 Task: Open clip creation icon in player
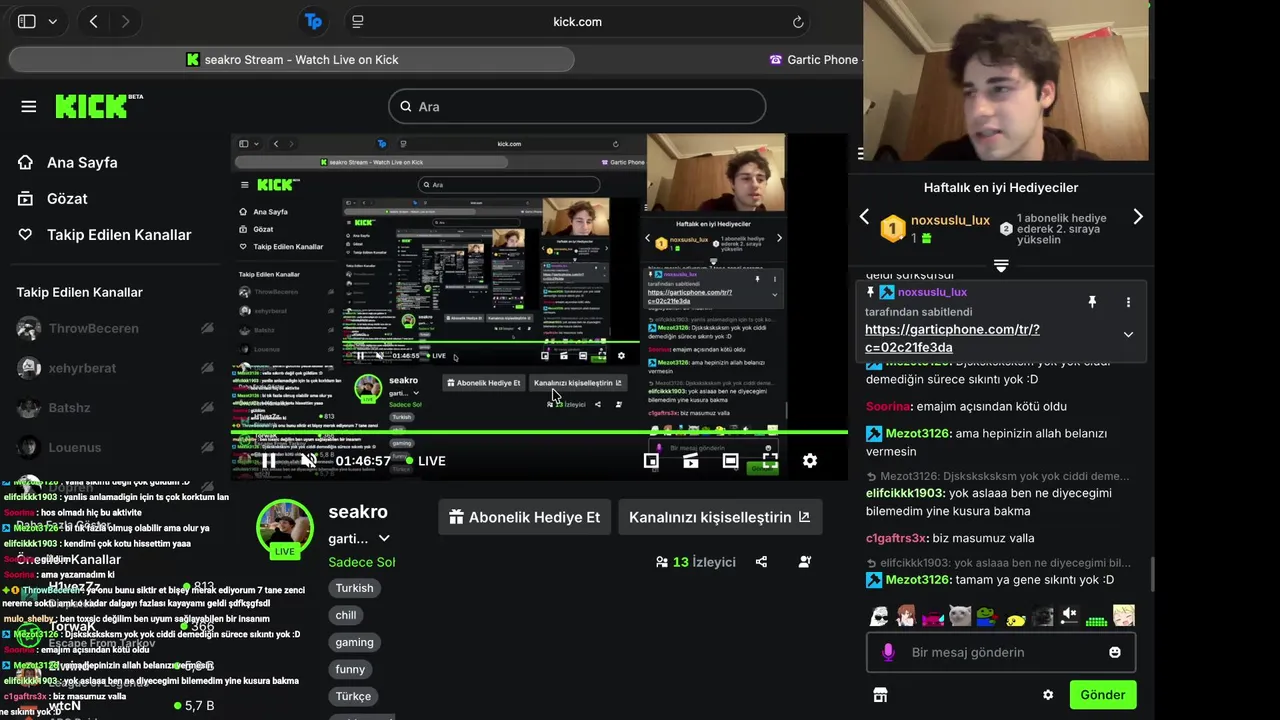(x=691, y=461)
